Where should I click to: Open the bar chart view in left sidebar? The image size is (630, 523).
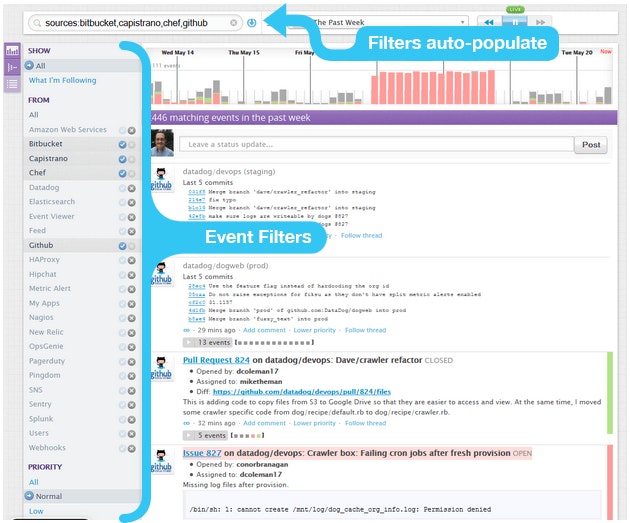click(13, 50)
